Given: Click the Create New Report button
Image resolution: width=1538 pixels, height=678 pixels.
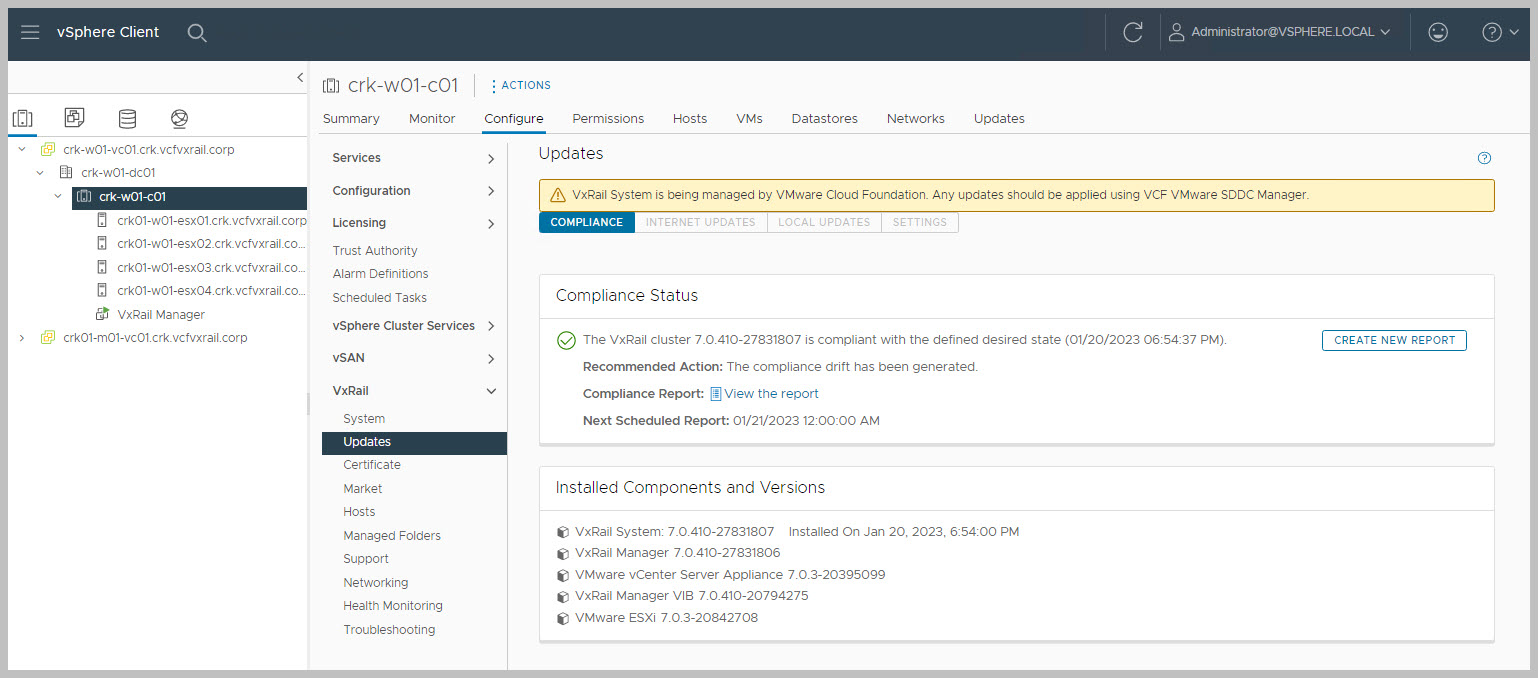Looking at the screenshot, I should click(1394, 340).
